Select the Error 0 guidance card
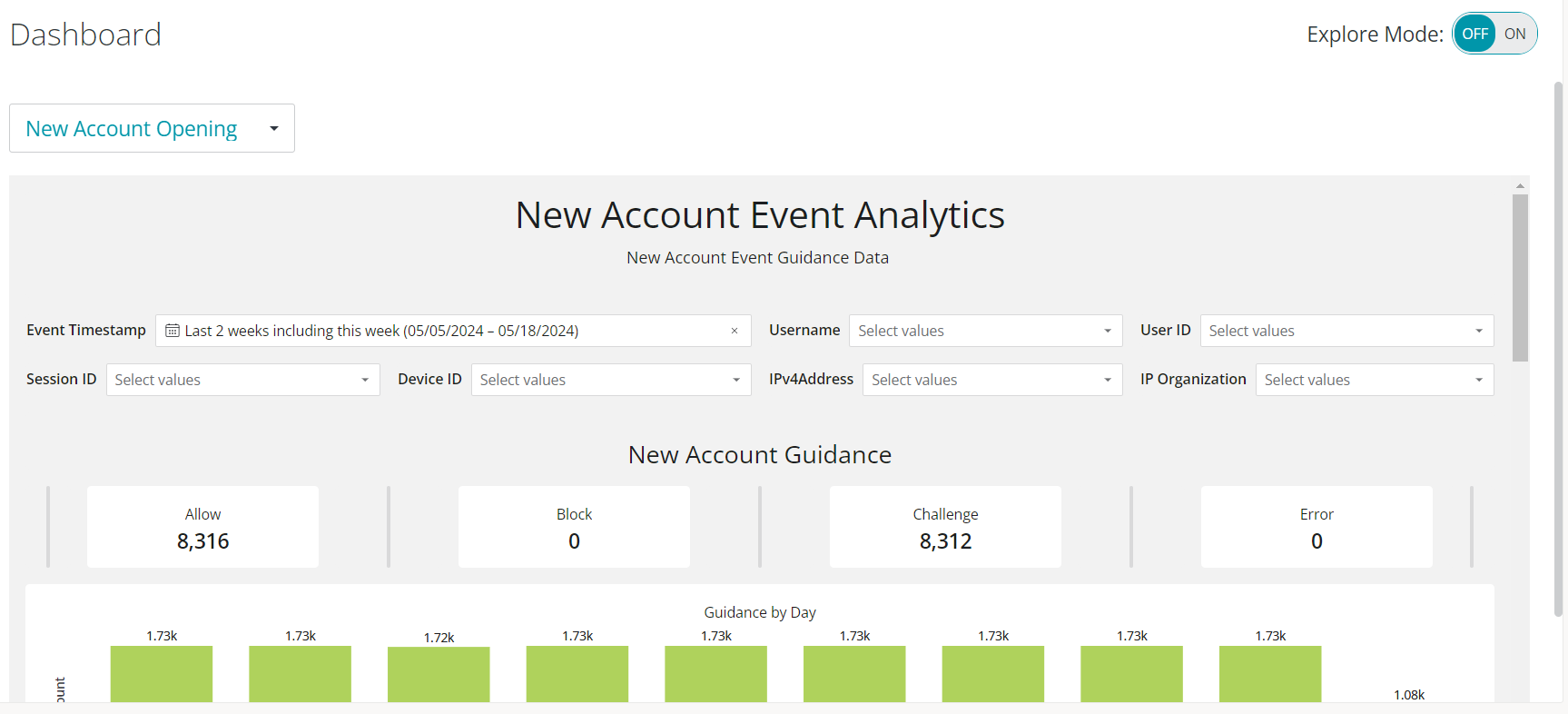1568x714 pixels. pyautogui.click(x=1317, y=527)
